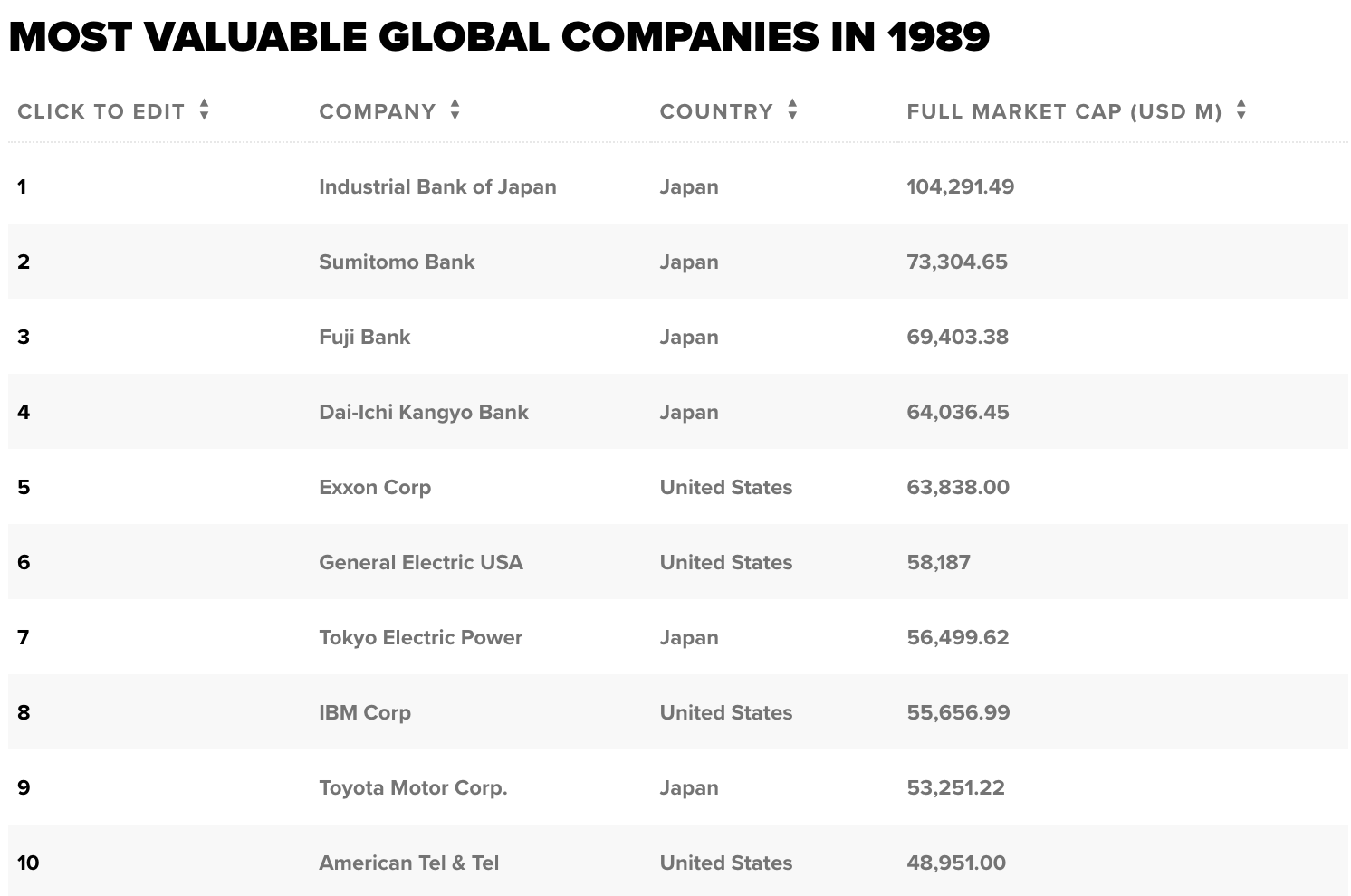Viewport: 1351px width, 896px height.
Task: Click Industrial Bank of Japan cell
Action: pos(437,186)
